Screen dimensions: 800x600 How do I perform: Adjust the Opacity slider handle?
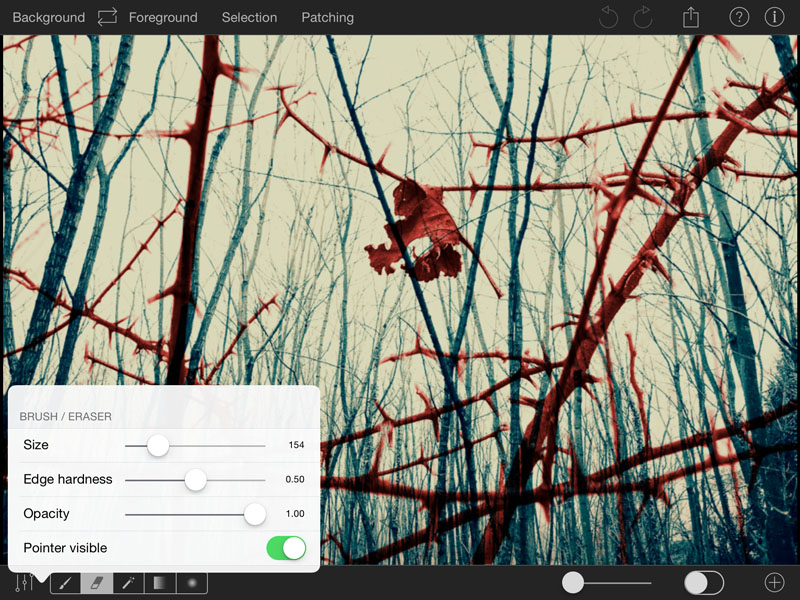click(255, 514)
